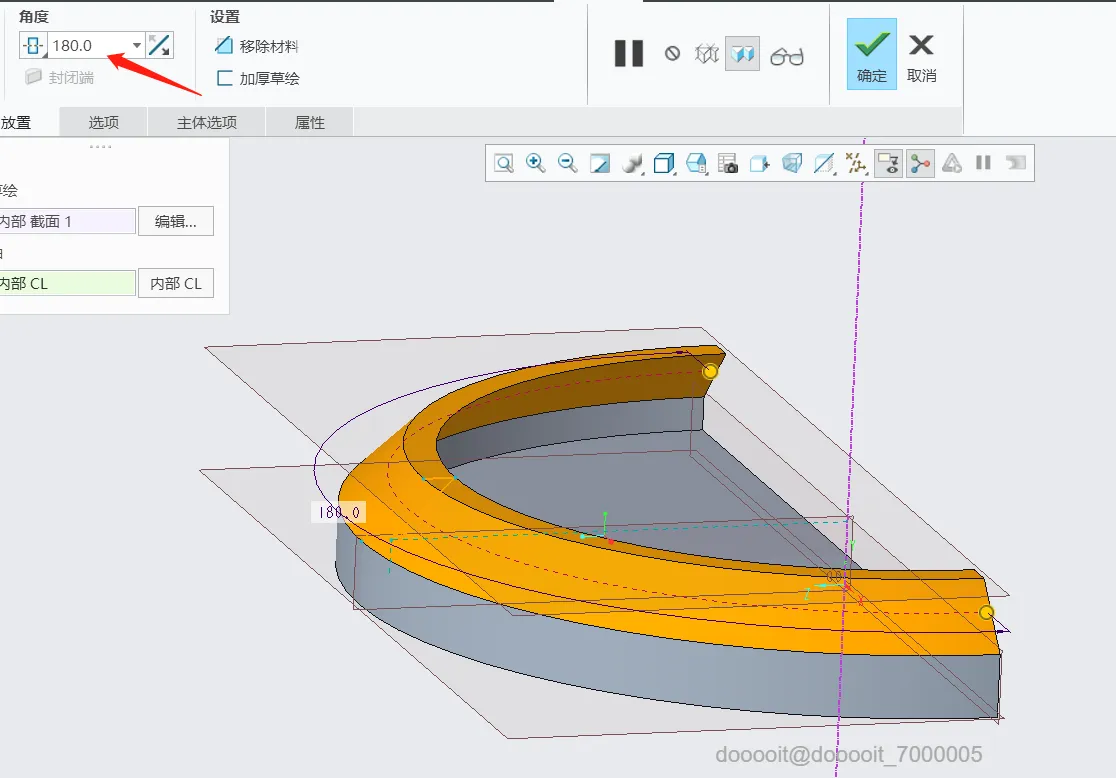Click the glasses verify preview icon
The height and width of the screenshot is (778, 1116).
(x=787, y=55)
